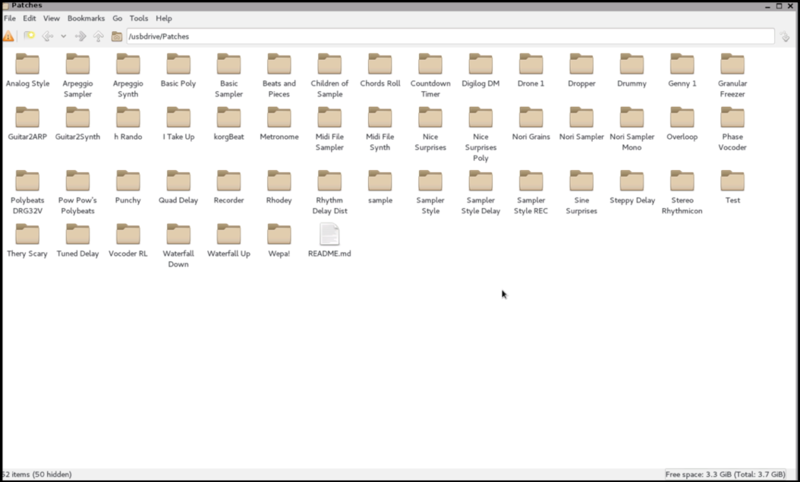Click the home folder toolbar icon
Screen dimensions: 800x482
tap(117, 36)
